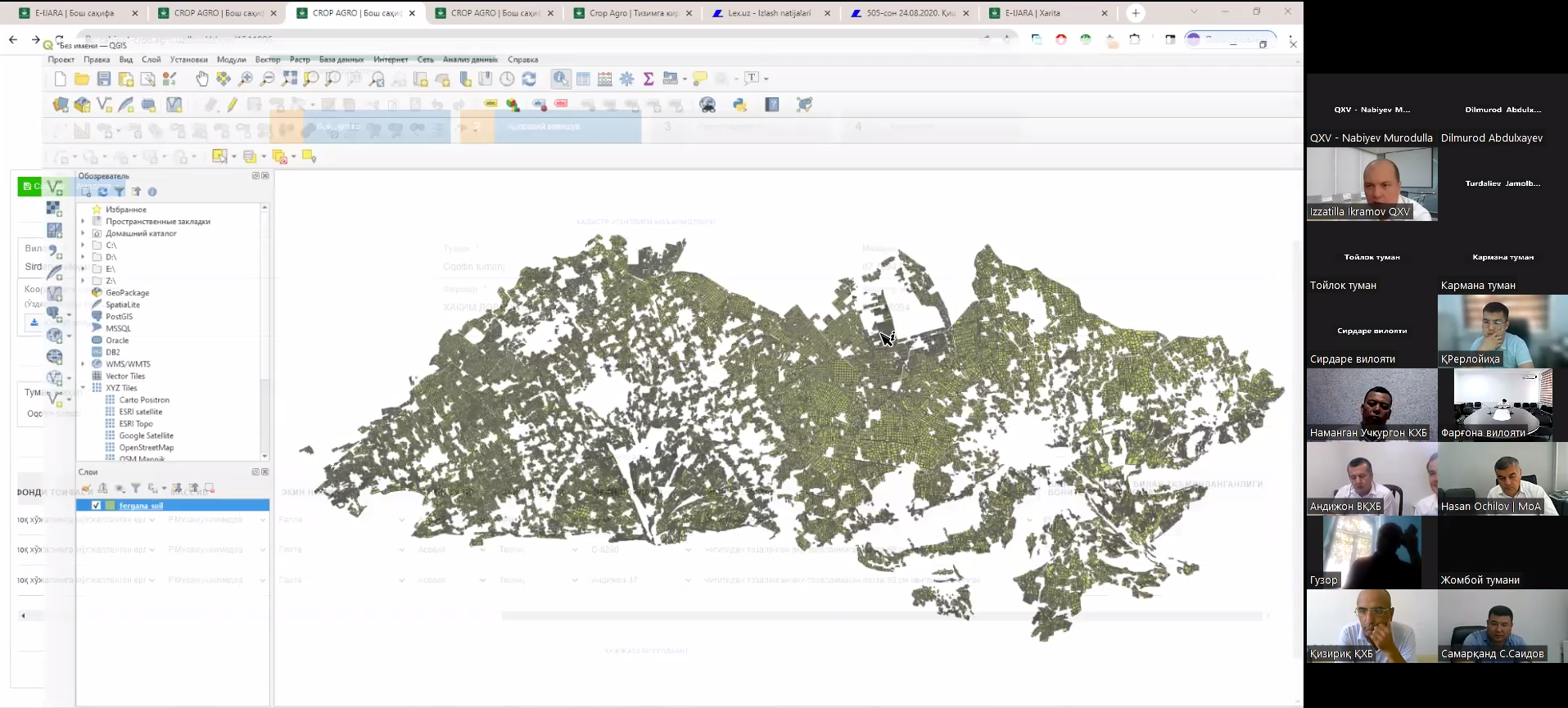Toggle visibility of fergana_soil layer
1568x708 pixels.
coord(96,506)
